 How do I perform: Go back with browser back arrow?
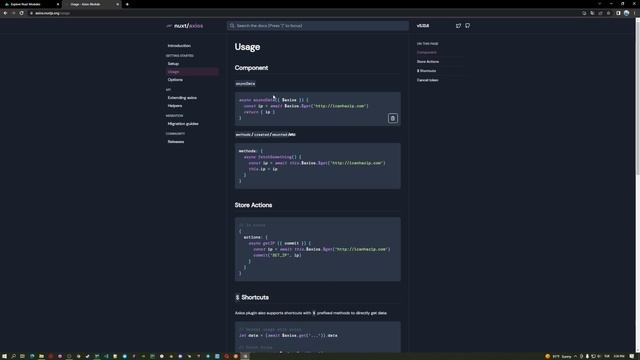coord(5,13)
